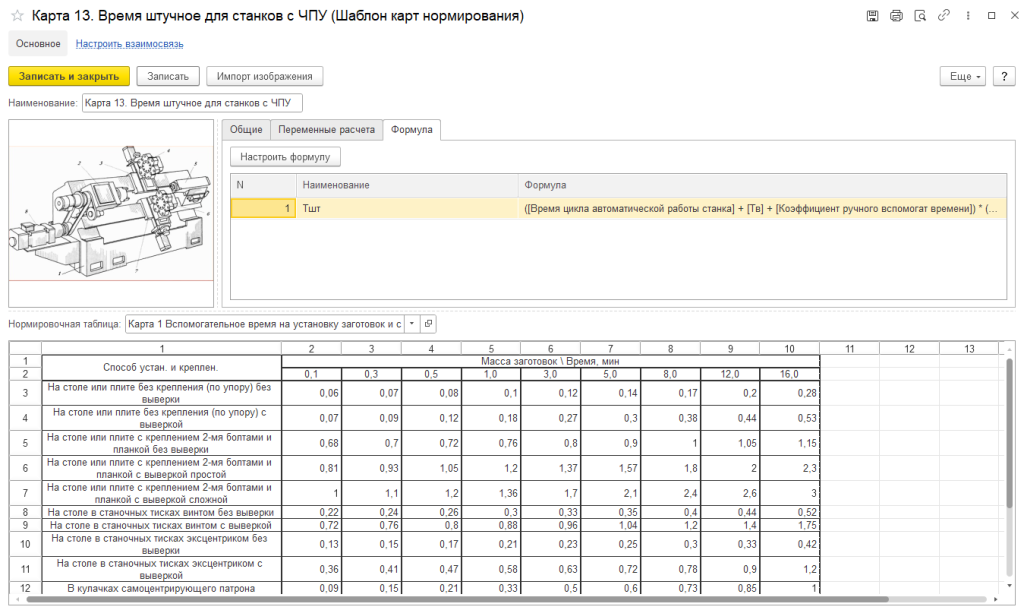Open print preview magnifier icon
This screenshot has width=1024, height=610.
point(919,16)
